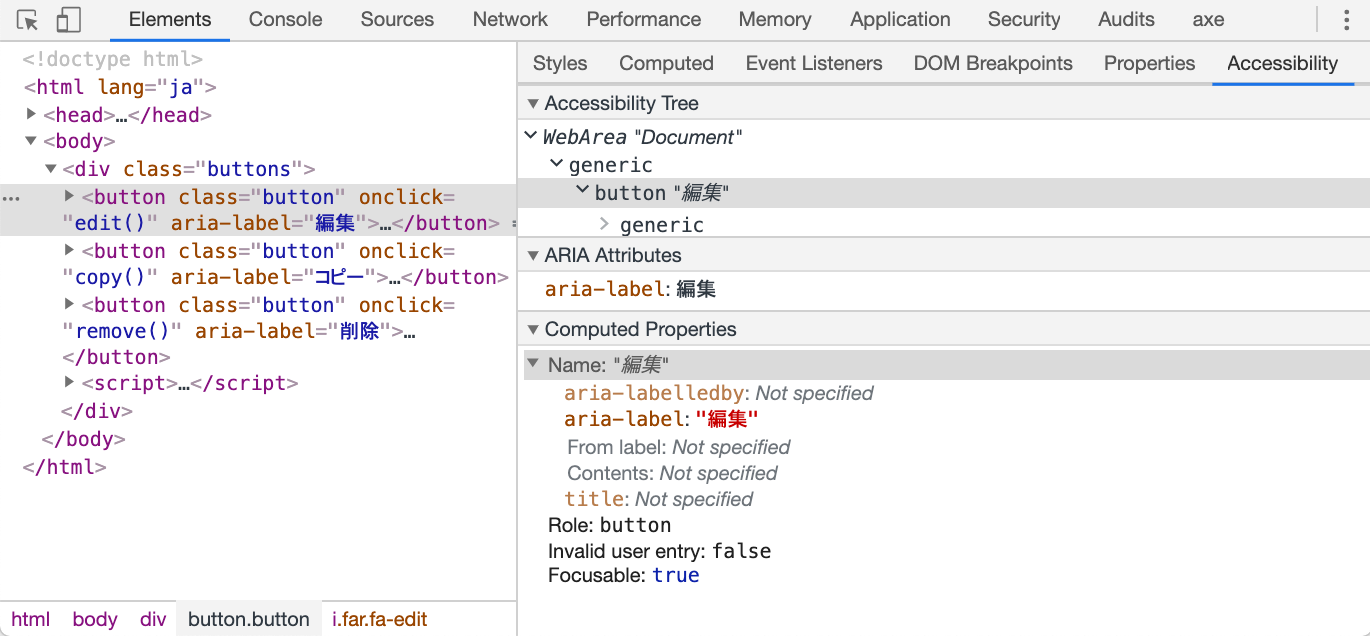Collapse the Accessibility Tree section
The height and width of the screenshot is (636, 1370).
click(x=533, y=103)
